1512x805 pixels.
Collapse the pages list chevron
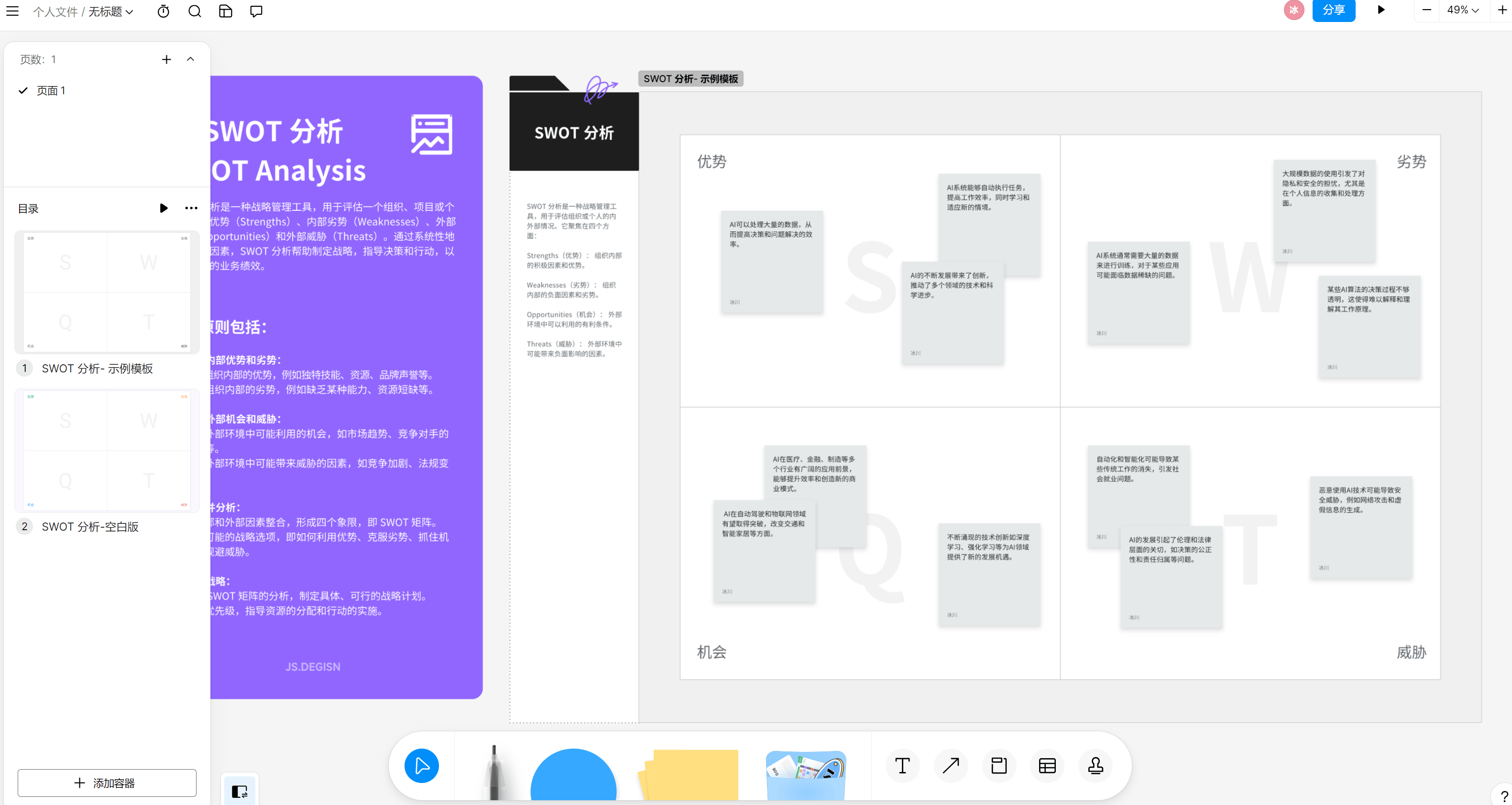tap(190, 59)
